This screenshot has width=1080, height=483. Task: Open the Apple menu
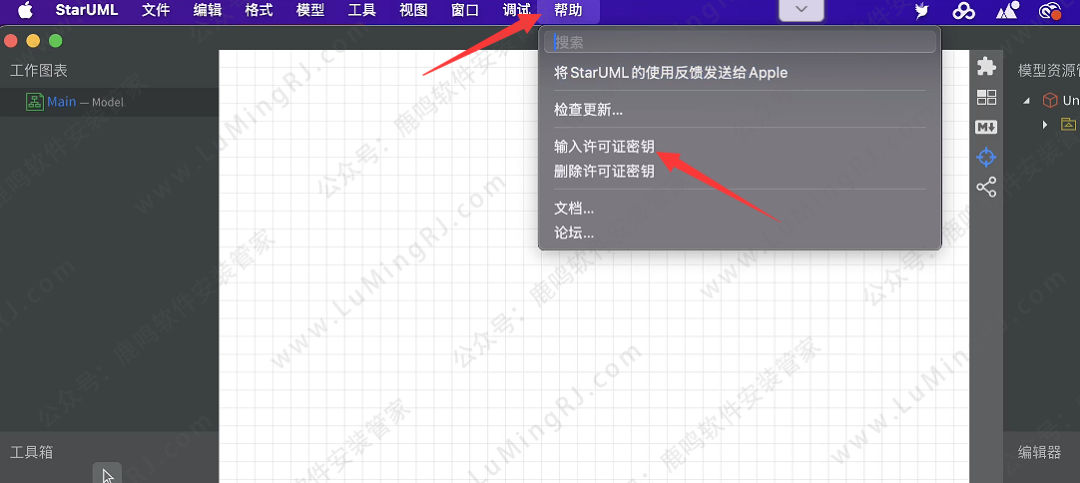point(25,10)
